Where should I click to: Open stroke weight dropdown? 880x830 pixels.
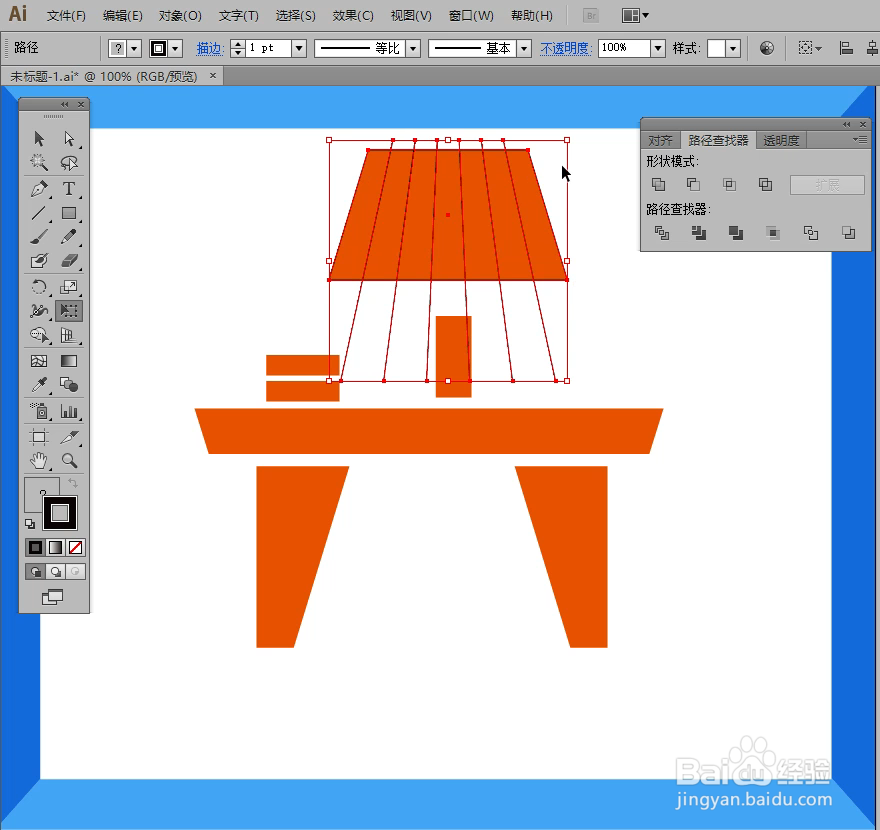pyautogui.click(x=299, y=48)
